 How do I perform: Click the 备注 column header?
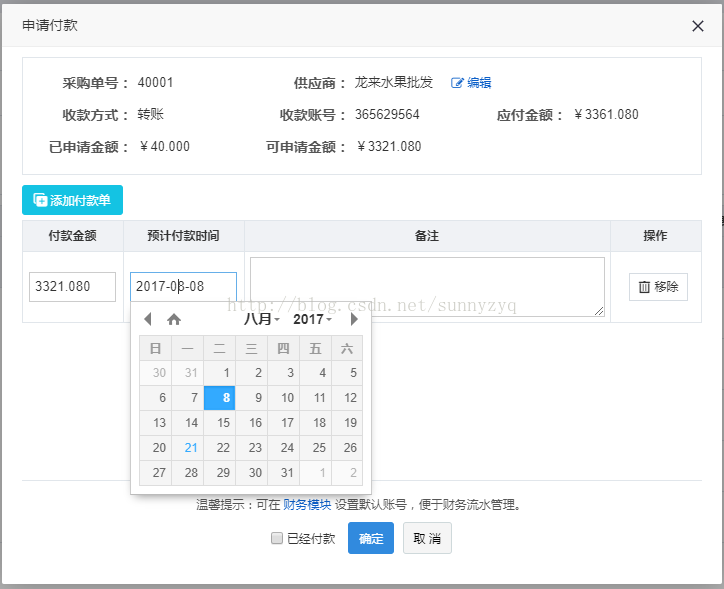(427, 236)
